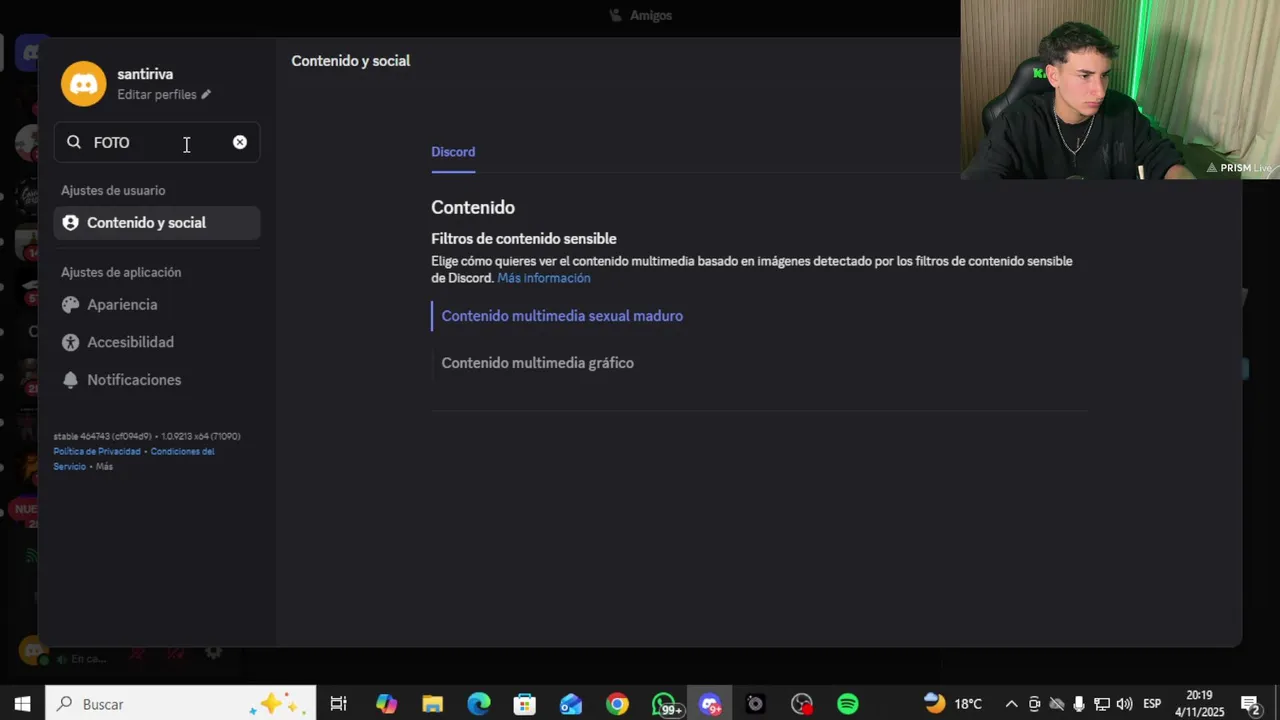The width and height of the screenshot is (1280, 720).
Task: Open the Contenido y social settings section
Action: [157, 223]
